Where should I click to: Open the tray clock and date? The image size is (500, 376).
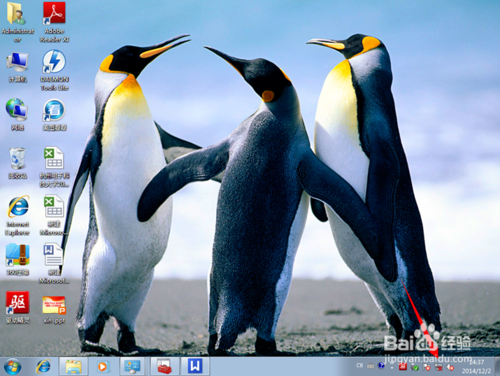(477, 366)
